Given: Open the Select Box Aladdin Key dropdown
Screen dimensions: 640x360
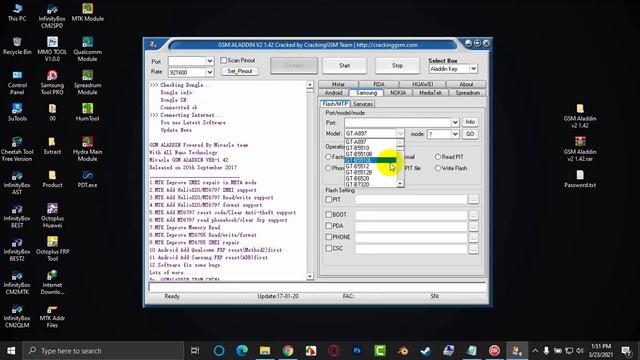Looking at the screenshot, I should point(473,69).
